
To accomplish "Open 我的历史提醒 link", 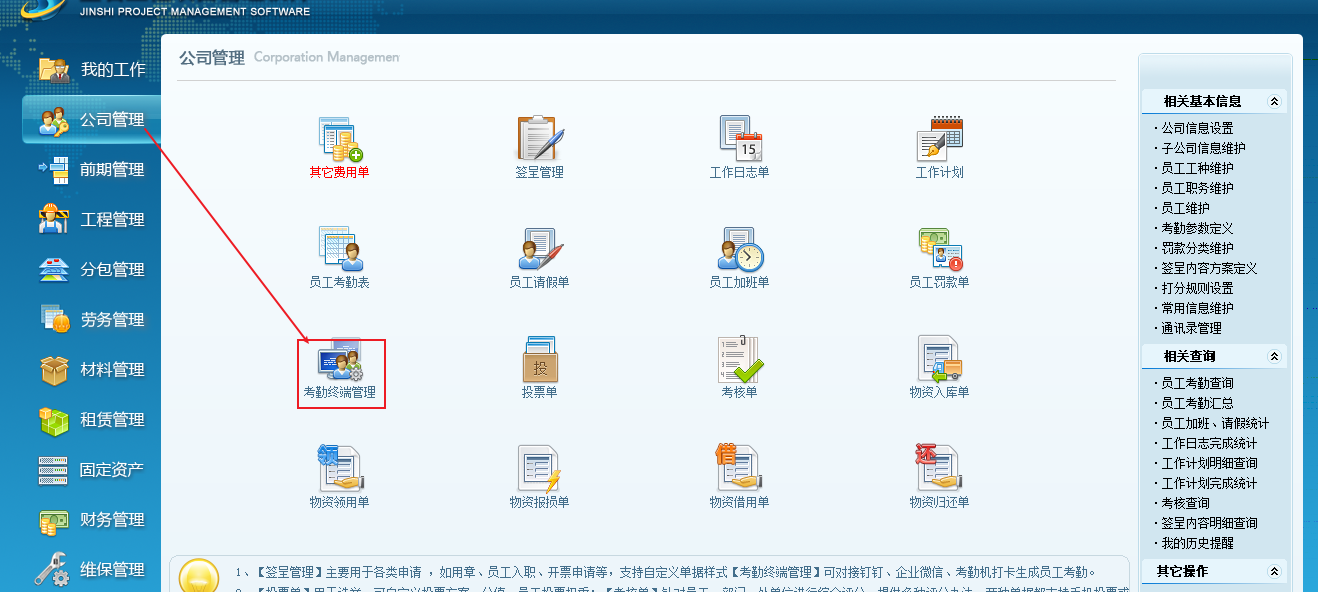I will (x=1197, y=543).
